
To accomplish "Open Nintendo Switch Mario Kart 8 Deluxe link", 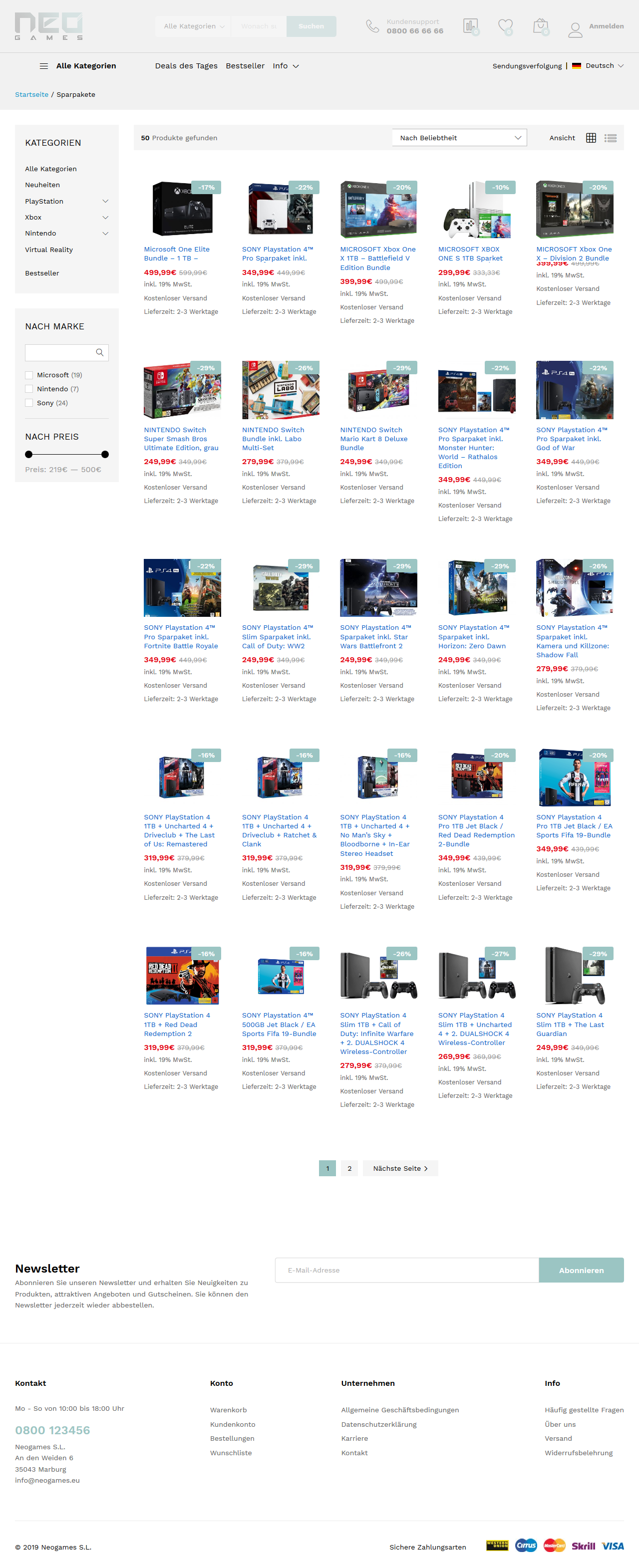I will (373, 439).
